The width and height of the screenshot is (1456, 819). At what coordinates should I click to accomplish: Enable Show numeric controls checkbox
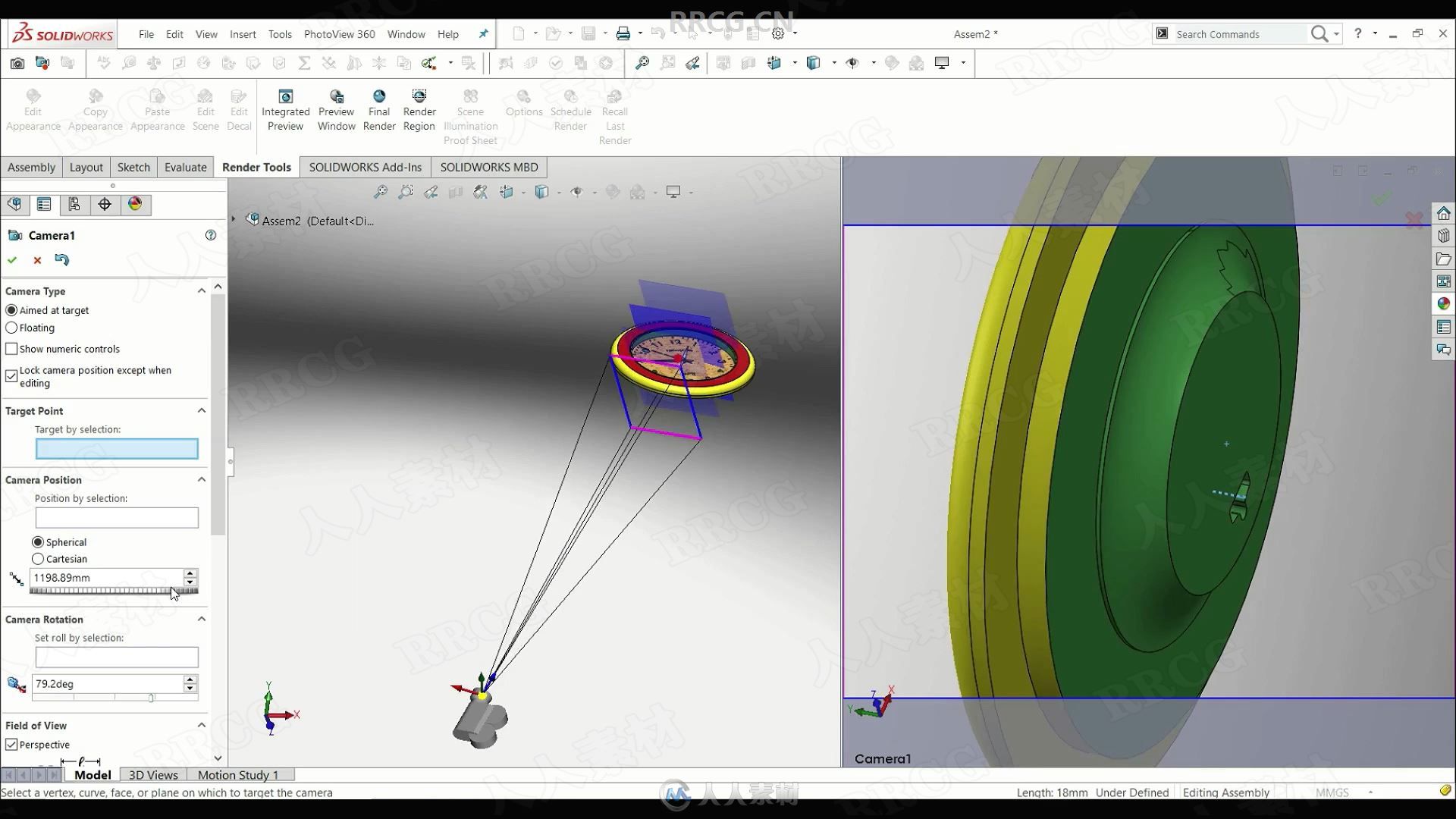point(12,348)
